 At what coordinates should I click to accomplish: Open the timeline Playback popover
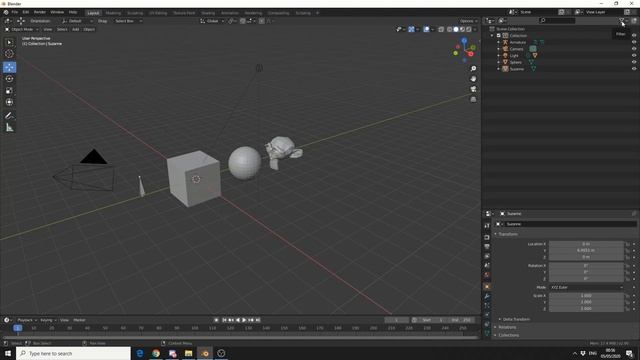click(27, 320)
